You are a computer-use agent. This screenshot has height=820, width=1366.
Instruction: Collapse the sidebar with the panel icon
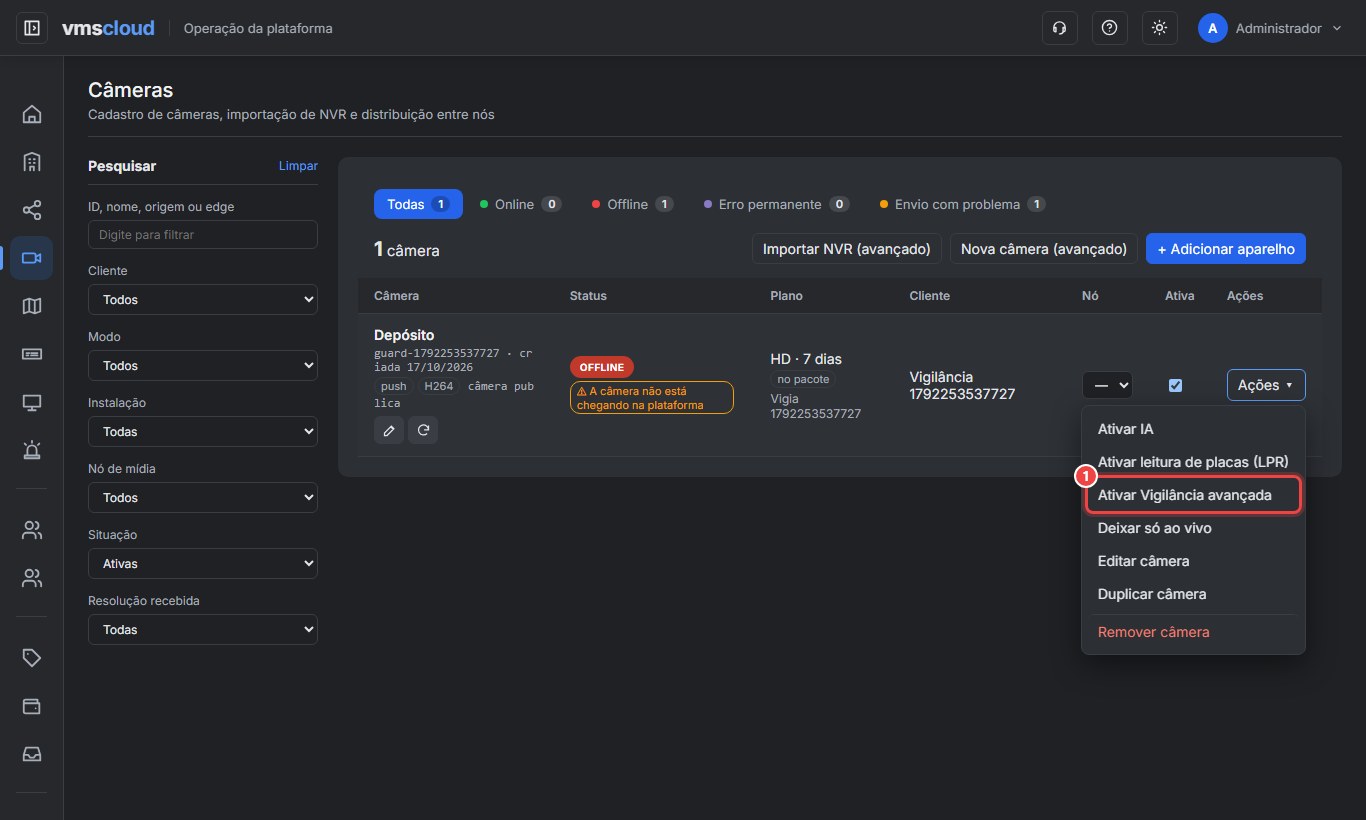point(32,28)
